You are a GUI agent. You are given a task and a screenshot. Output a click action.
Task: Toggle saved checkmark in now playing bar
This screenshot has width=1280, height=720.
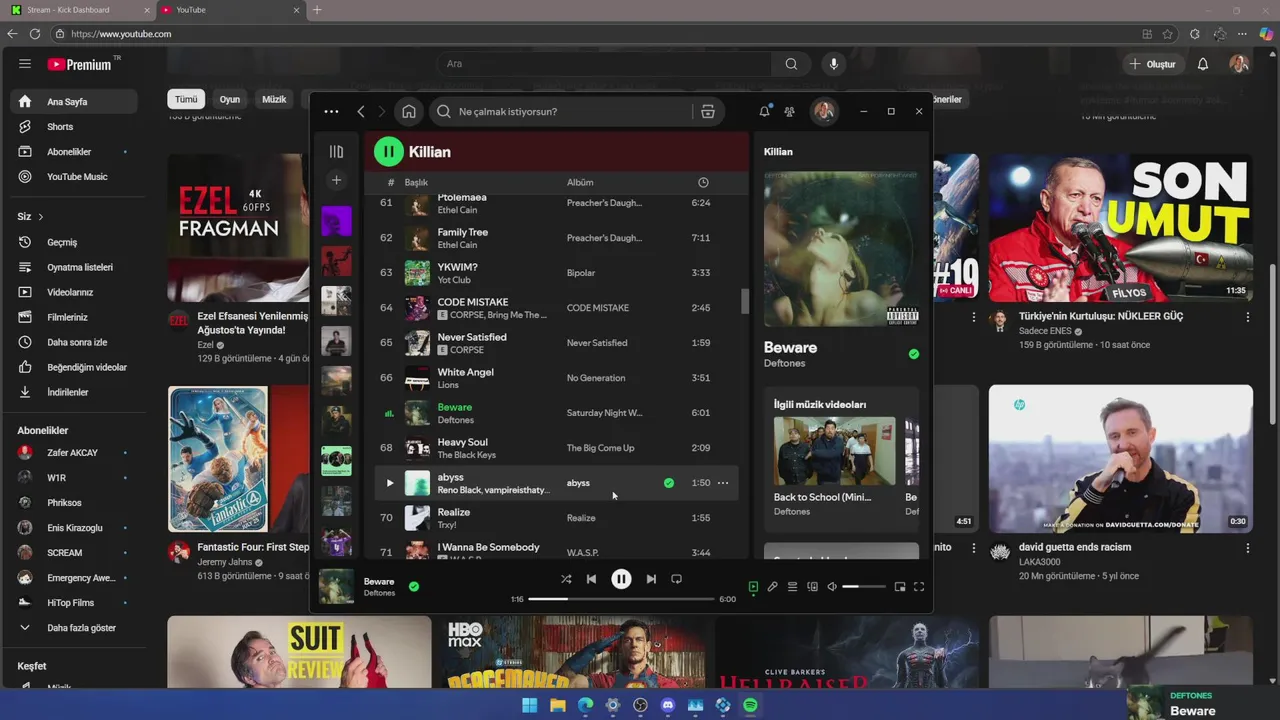414,586
